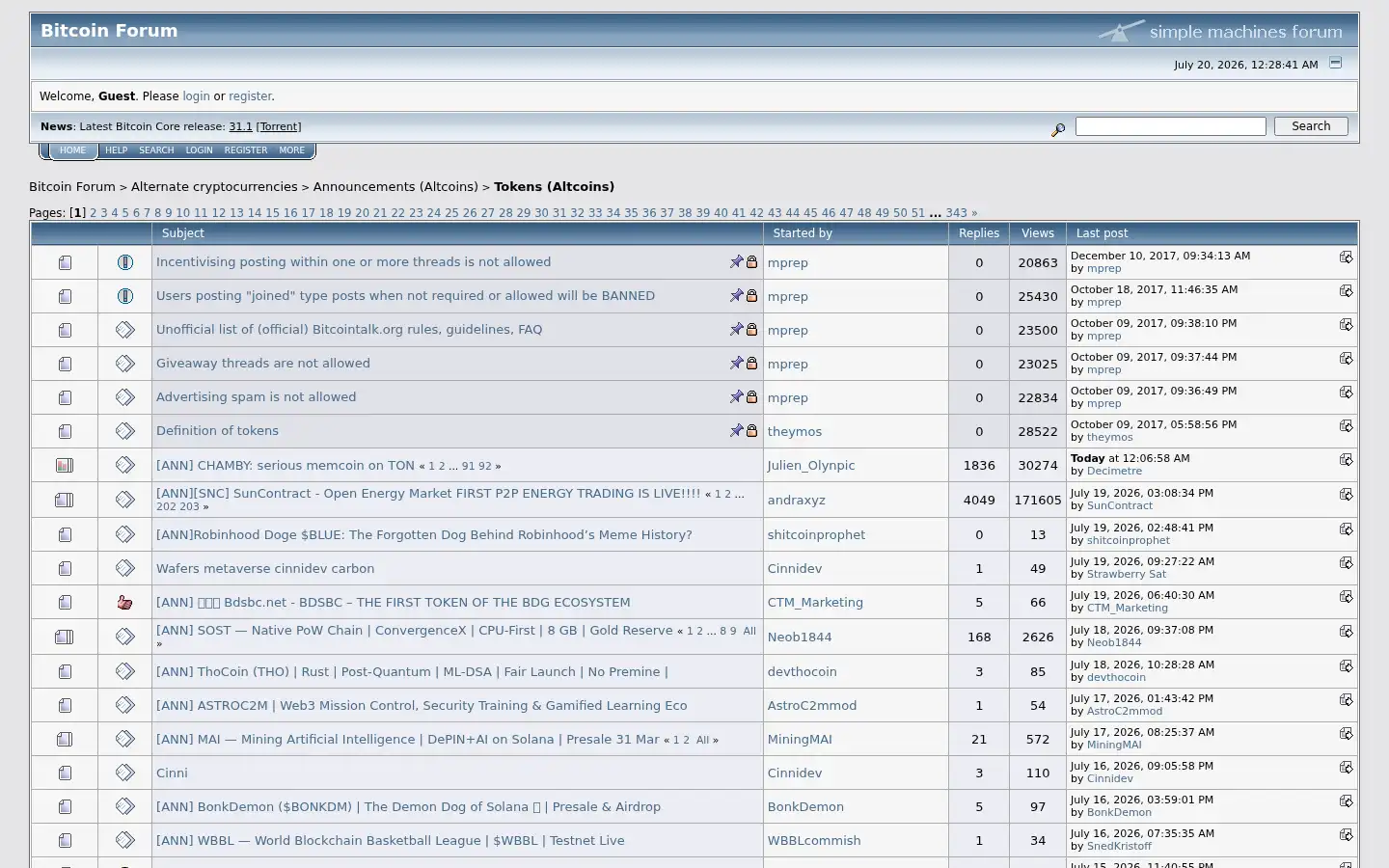Open WBBL World Blockchain Basketball League thread

(390, 840)
